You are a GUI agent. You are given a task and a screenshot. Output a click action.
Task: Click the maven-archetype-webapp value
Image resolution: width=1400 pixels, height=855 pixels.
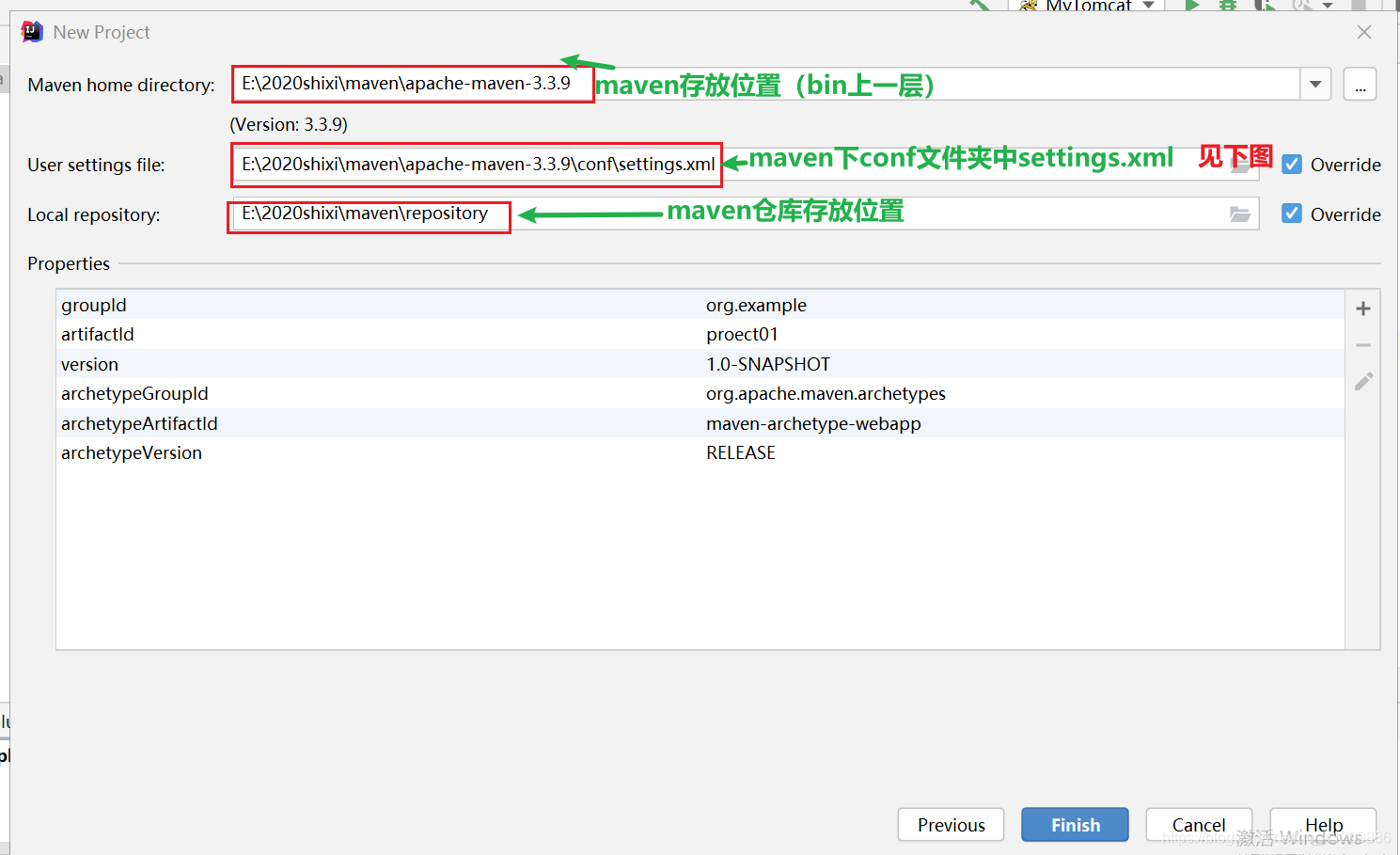813,423
